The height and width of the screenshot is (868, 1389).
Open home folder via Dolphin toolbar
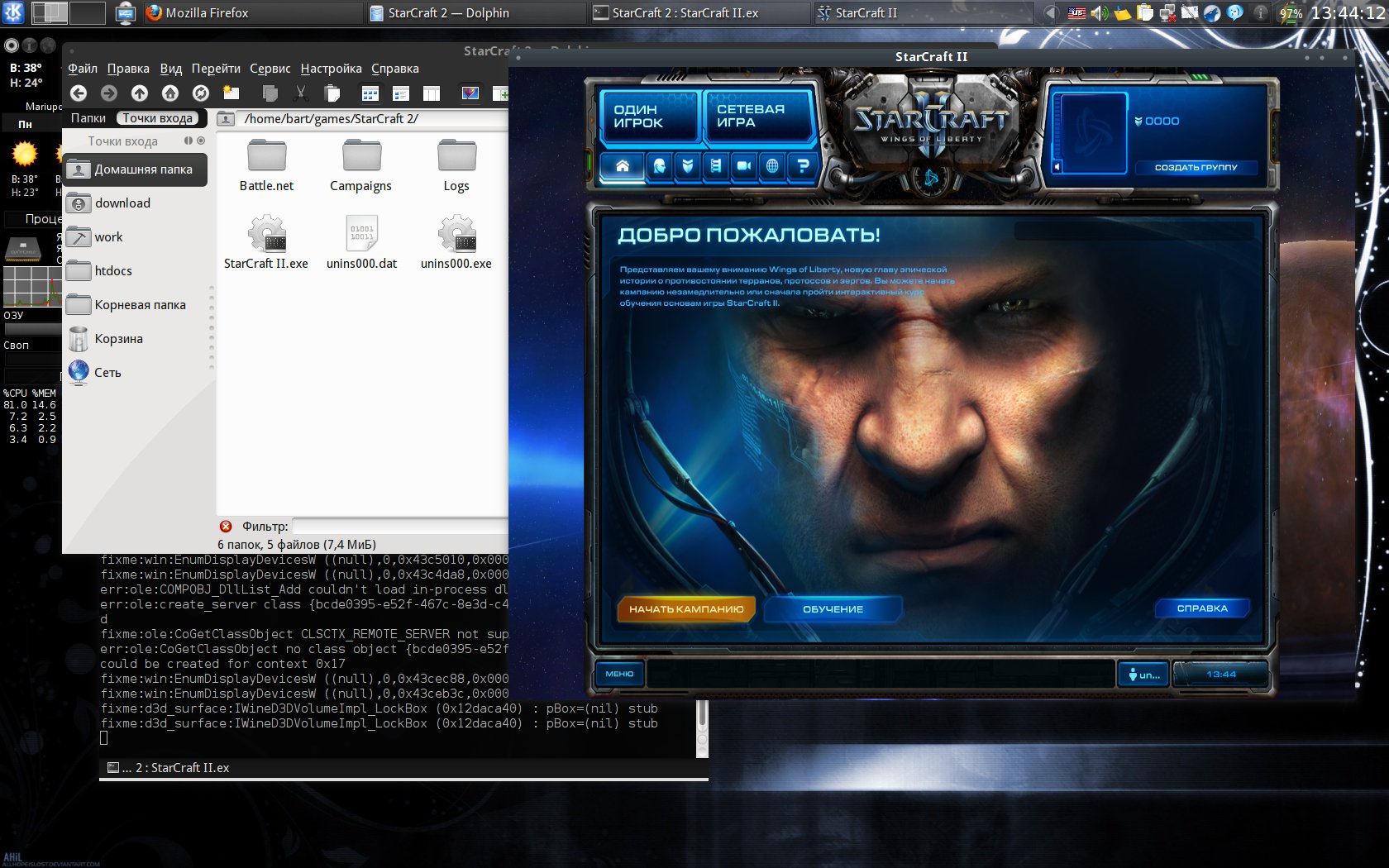tap(170, 93)
